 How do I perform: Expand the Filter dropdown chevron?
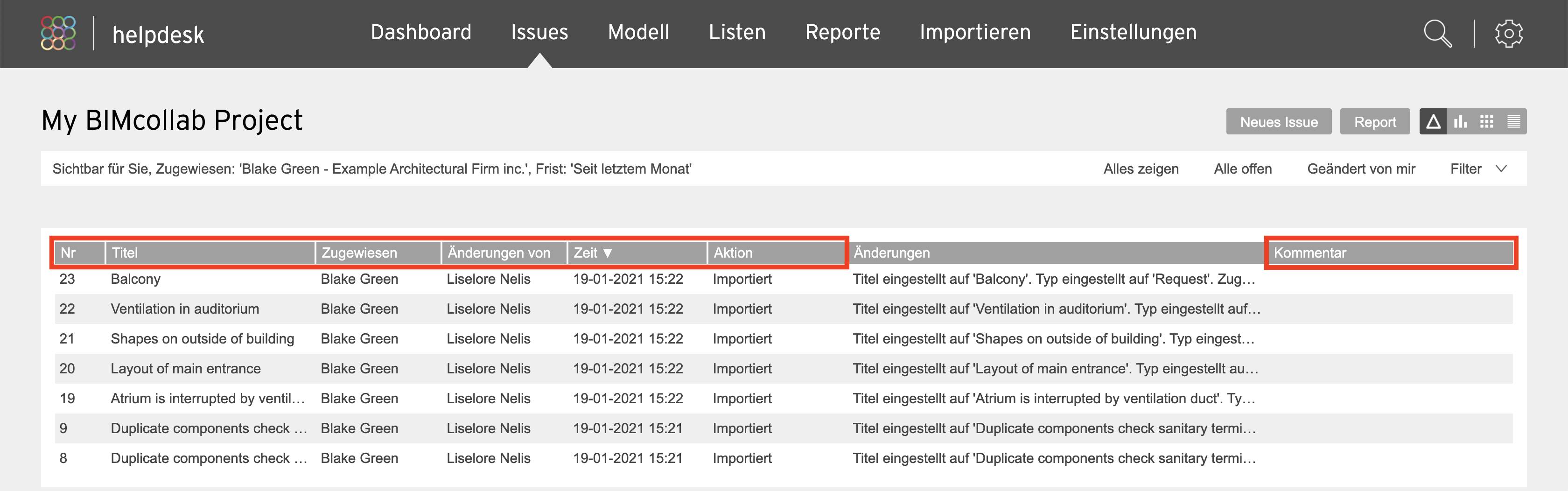[1501, 168]
